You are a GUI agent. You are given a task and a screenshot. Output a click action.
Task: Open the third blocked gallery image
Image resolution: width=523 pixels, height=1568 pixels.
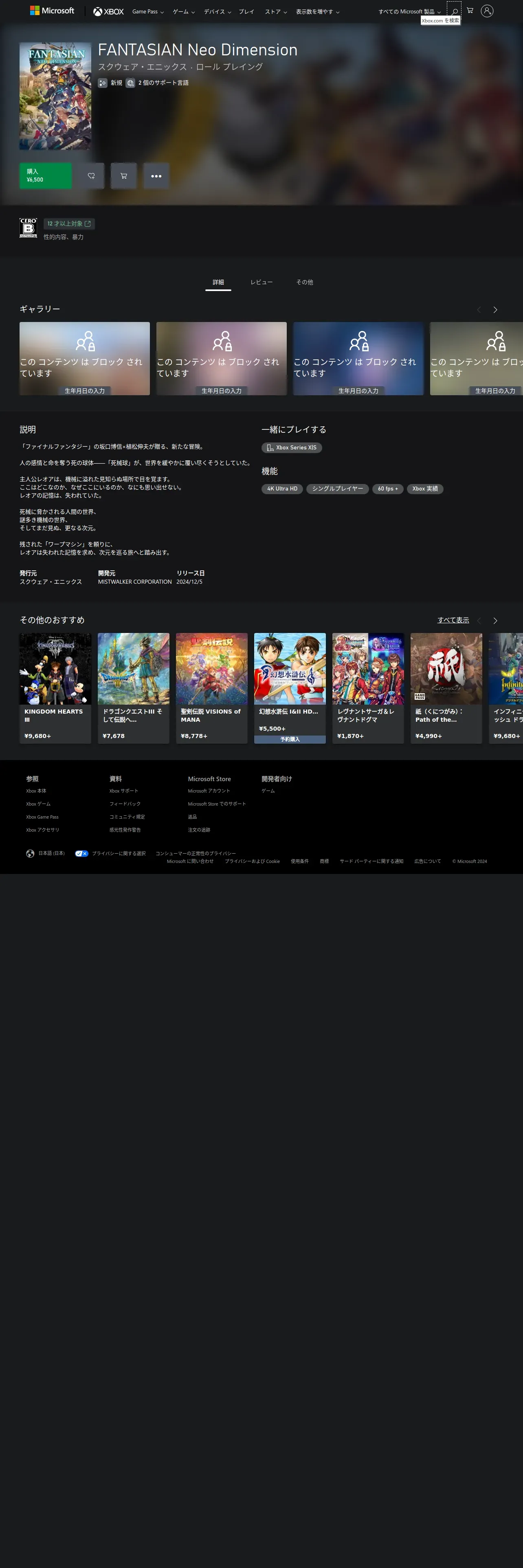coord(358,359)
